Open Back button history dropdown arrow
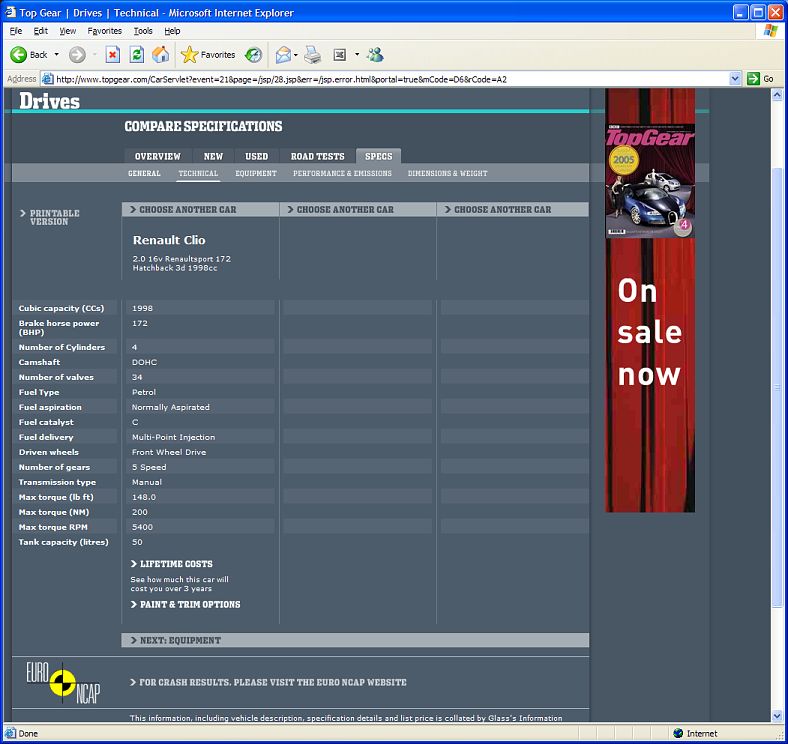Image resolution: width=788 pixels, height=744 pixels. pyautogui.click(x=56, y=54)
